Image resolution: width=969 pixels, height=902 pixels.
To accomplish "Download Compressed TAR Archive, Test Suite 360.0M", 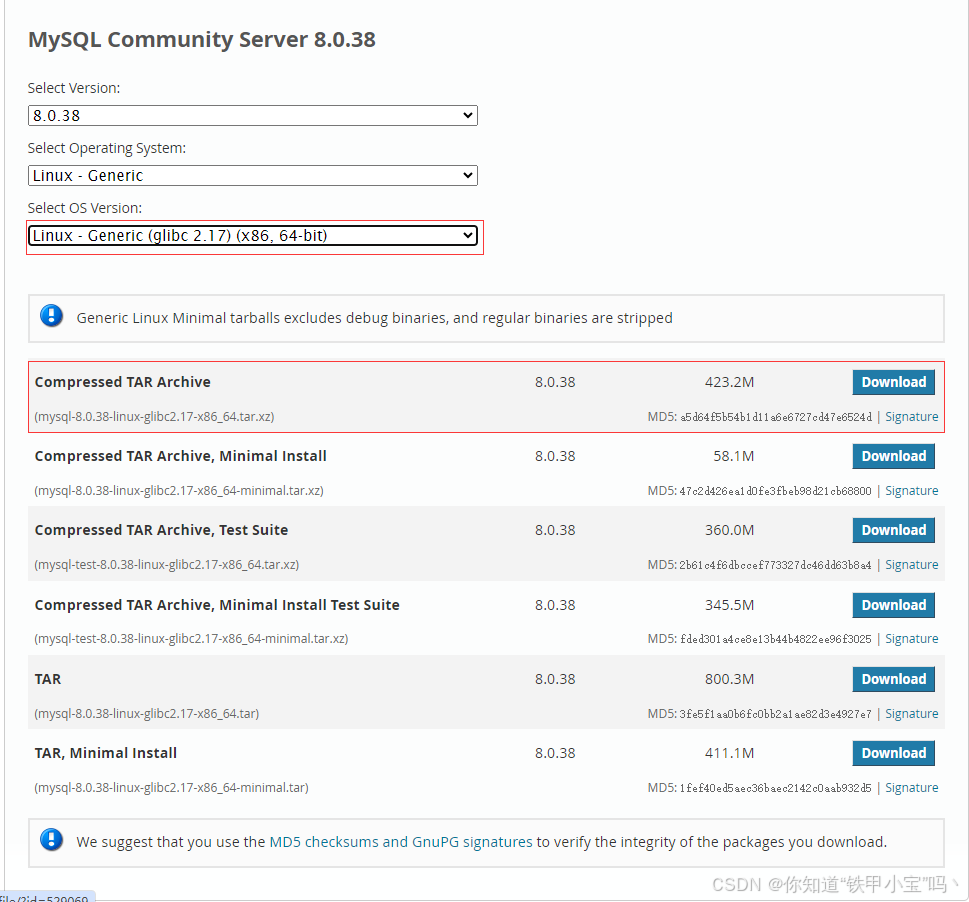I will pyautogui.click(x=893, y=530).
